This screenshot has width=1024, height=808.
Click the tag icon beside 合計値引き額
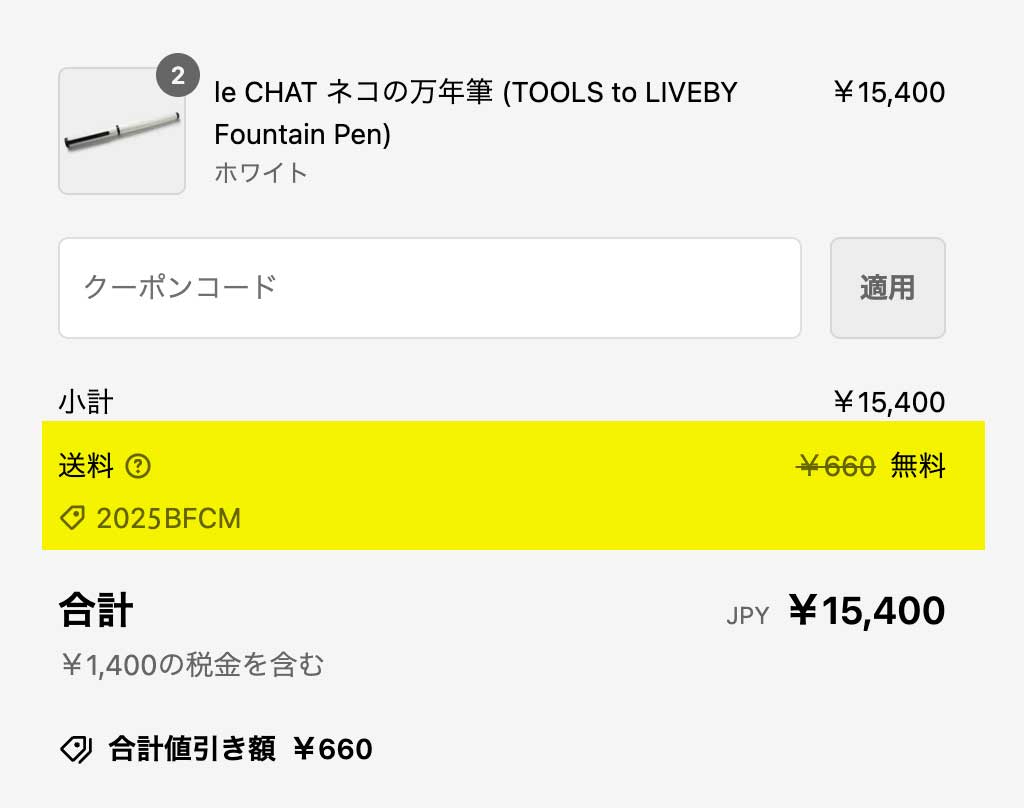point(76,749)
